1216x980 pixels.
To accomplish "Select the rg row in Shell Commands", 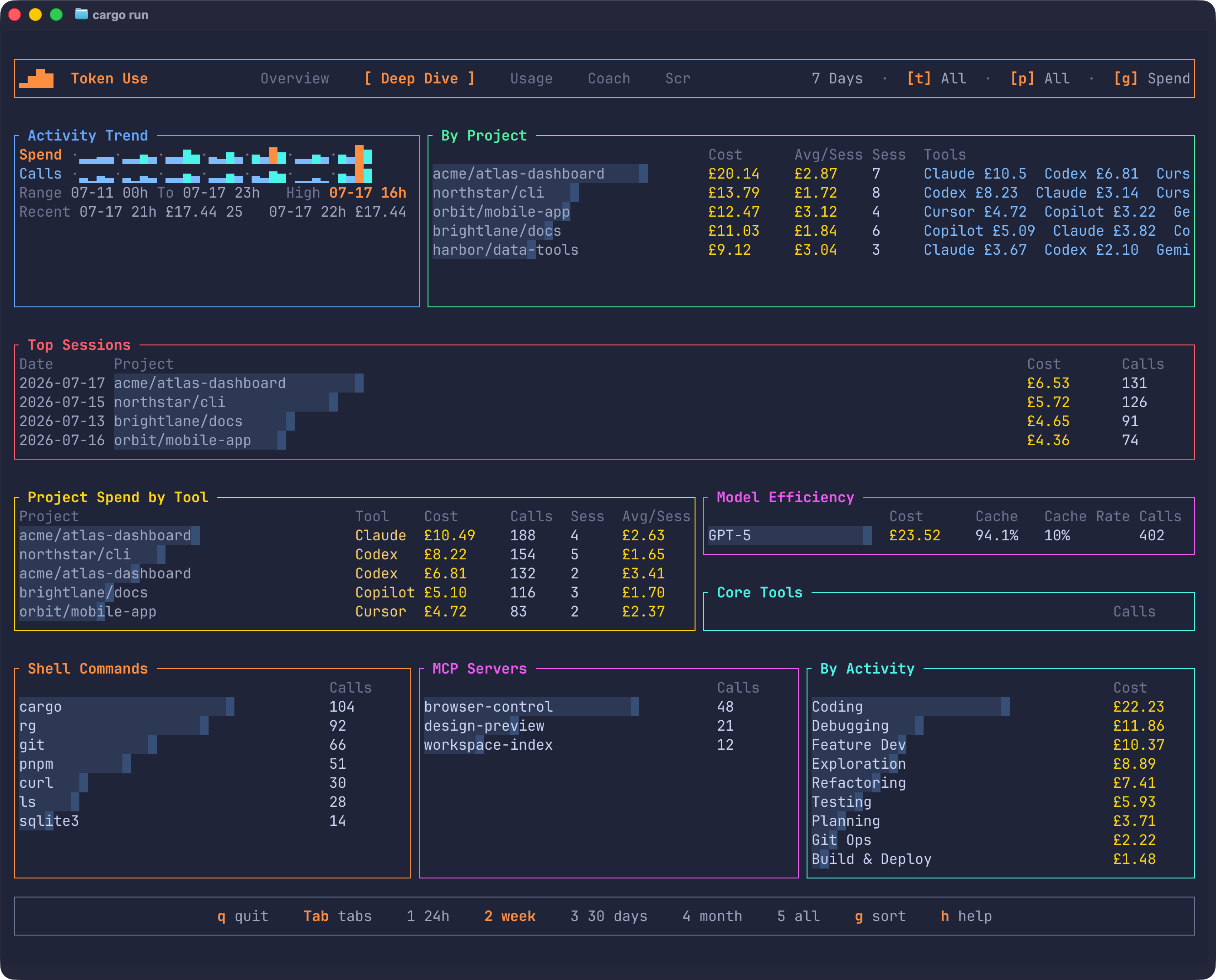I will (x=213, y=726).
